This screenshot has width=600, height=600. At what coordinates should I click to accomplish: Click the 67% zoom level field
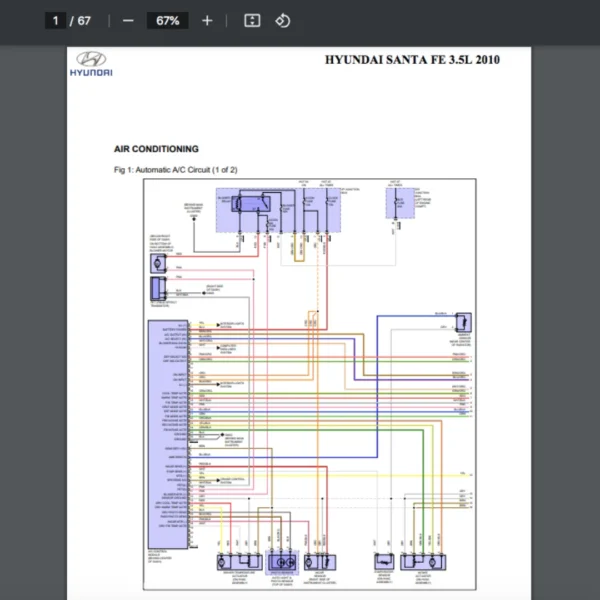tap(167, 20)
